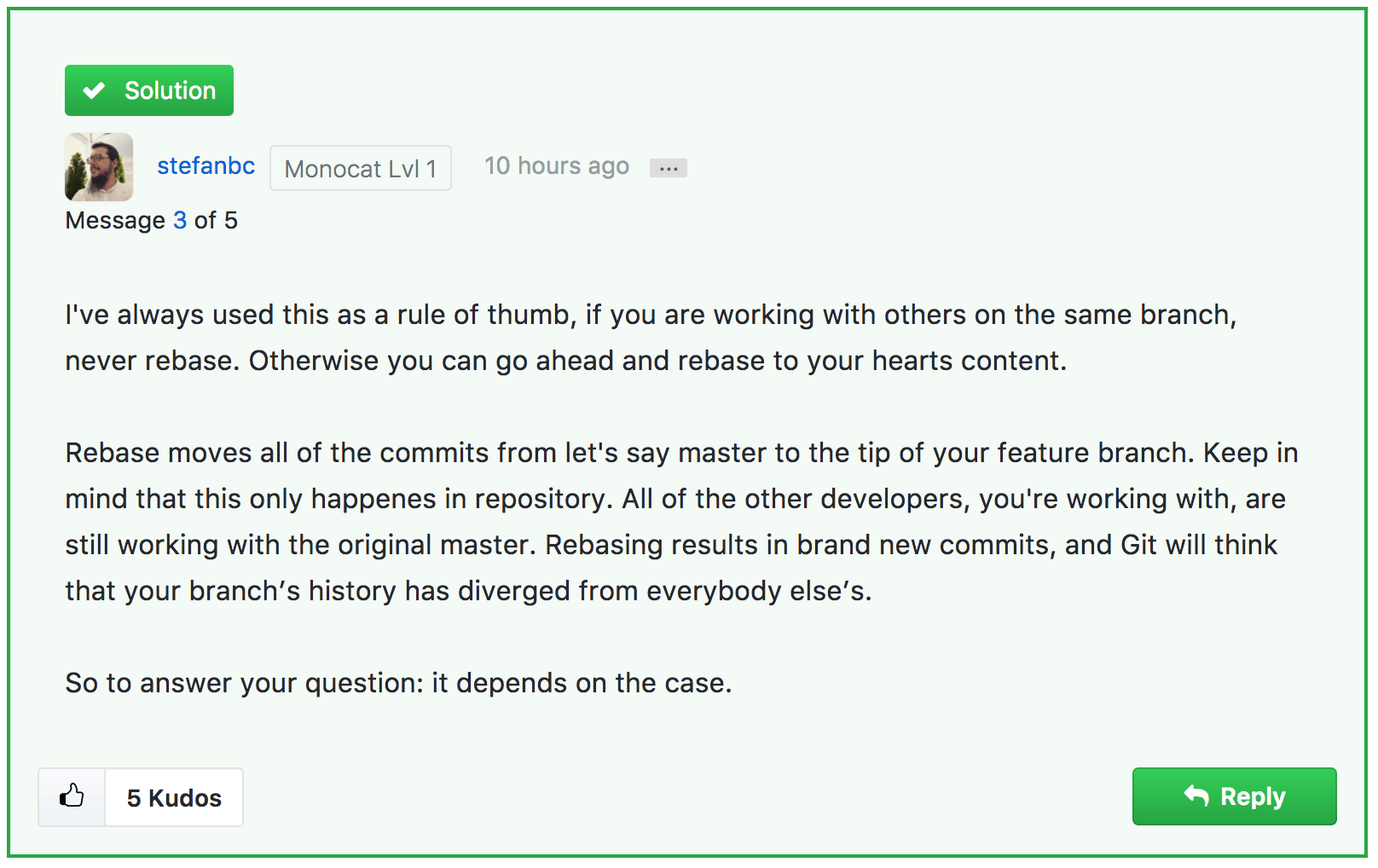Click the 'of 5' message count text
The width and height of the screenshot is (1378, 868).
point(216,220)
